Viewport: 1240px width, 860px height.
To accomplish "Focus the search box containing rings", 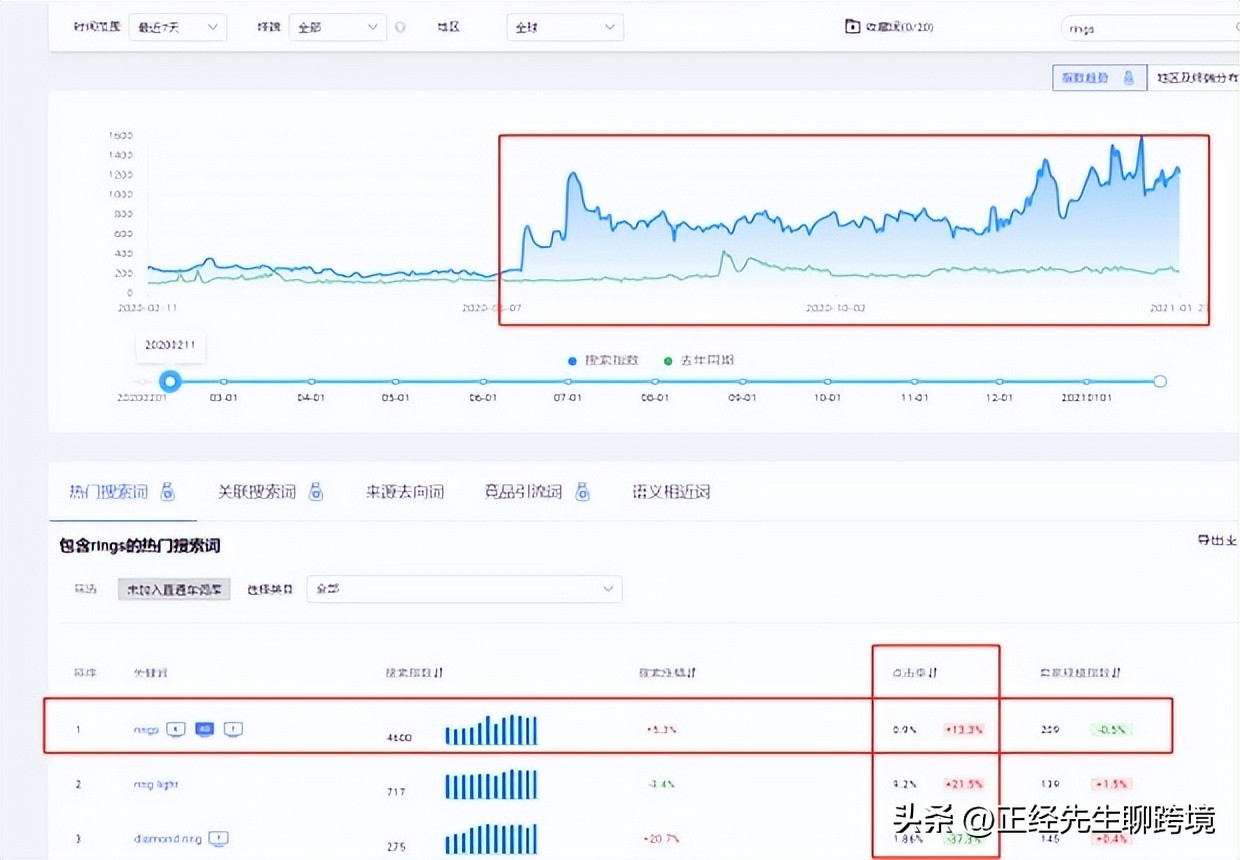I will 1150,28.
